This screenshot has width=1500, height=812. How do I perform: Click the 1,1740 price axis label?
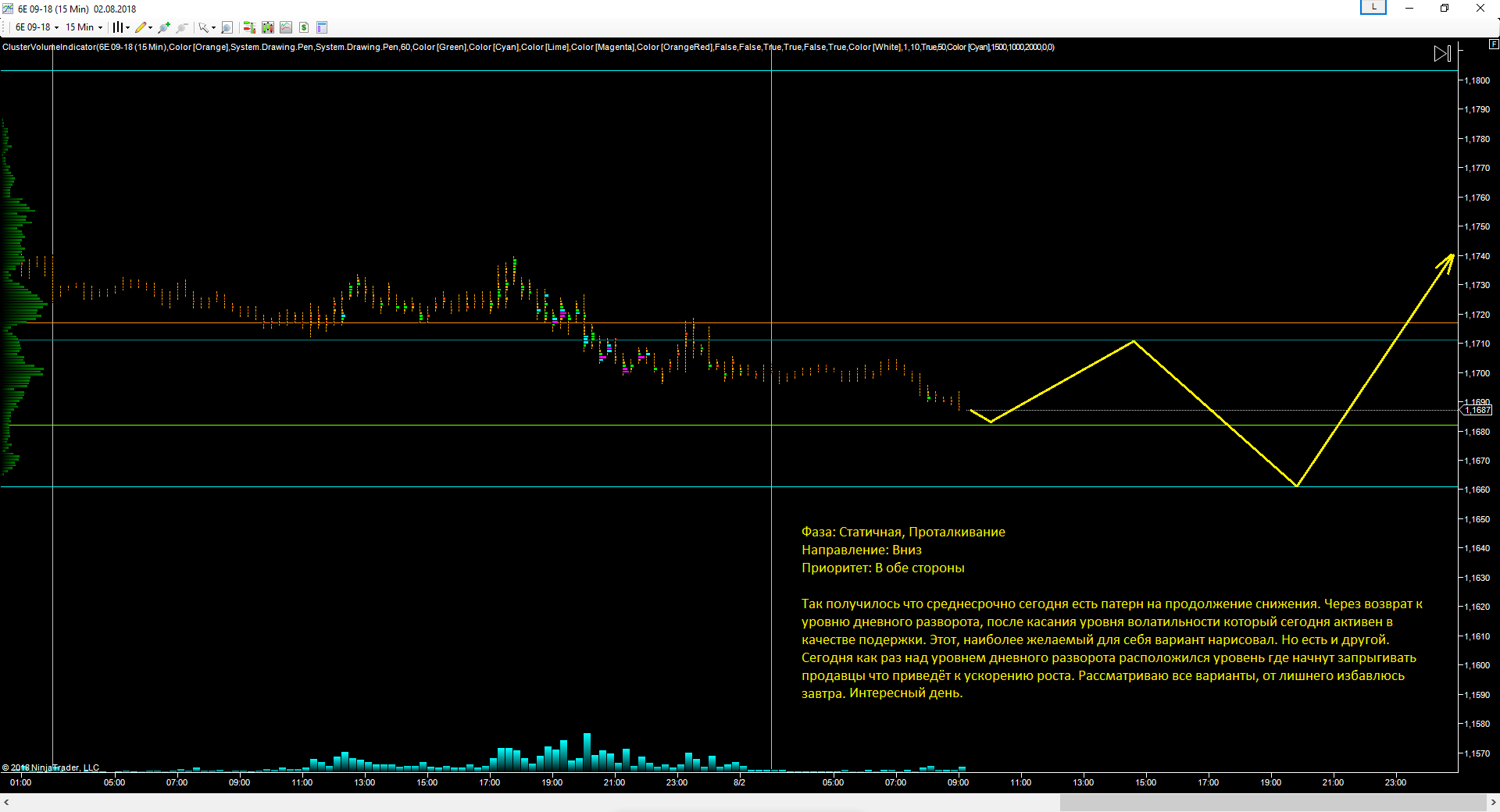click(x=1477, y=256)
